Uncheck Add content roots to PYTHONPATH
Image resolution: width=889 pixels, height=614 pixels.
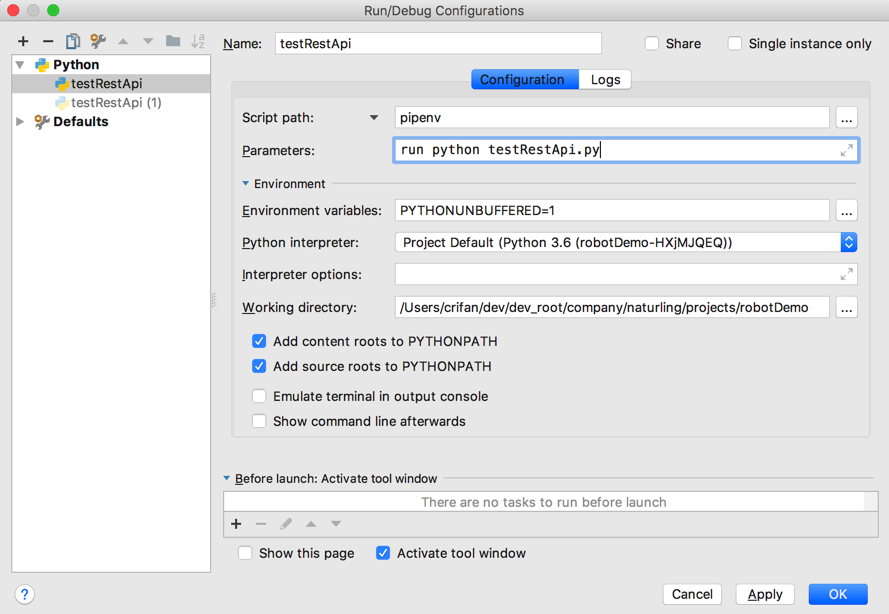(259, 341)
